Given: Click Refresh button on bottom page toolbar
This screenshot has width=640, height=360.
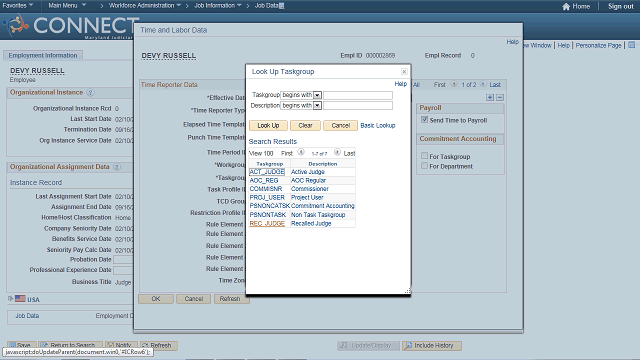Looking at the screenshot, I should (159, 345).
